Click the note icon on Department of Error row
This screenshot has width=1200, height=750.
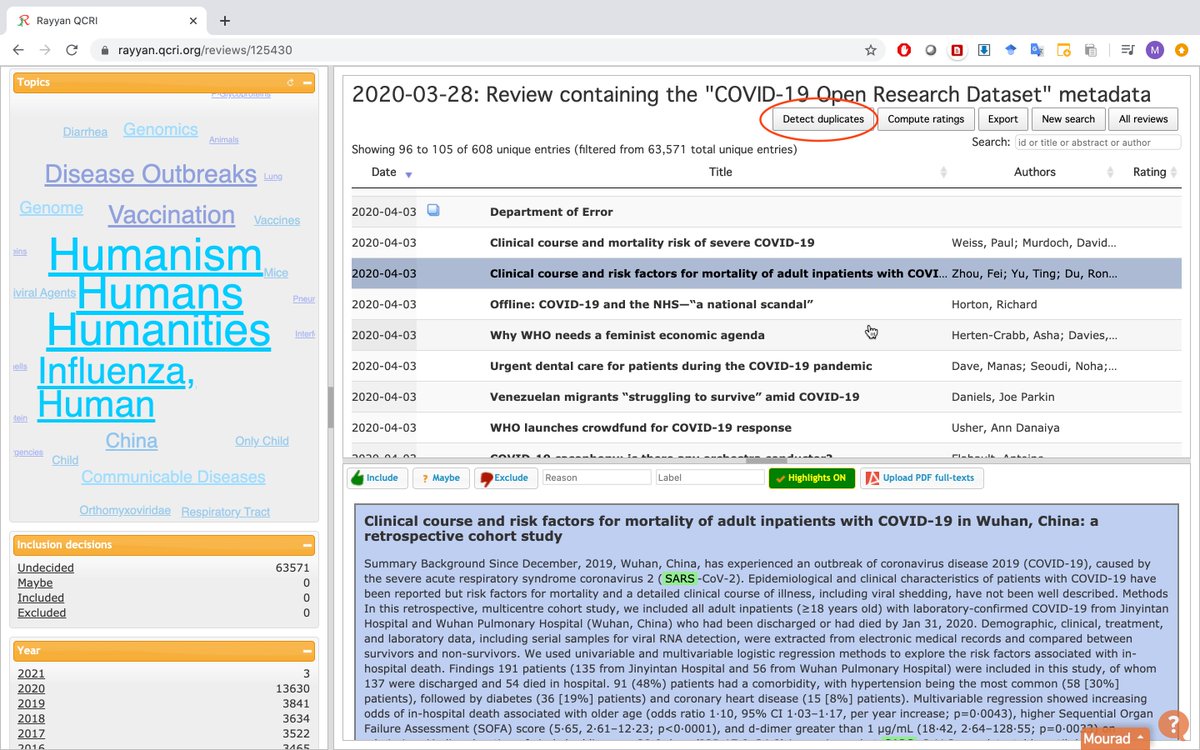click(x=433, y=211)
